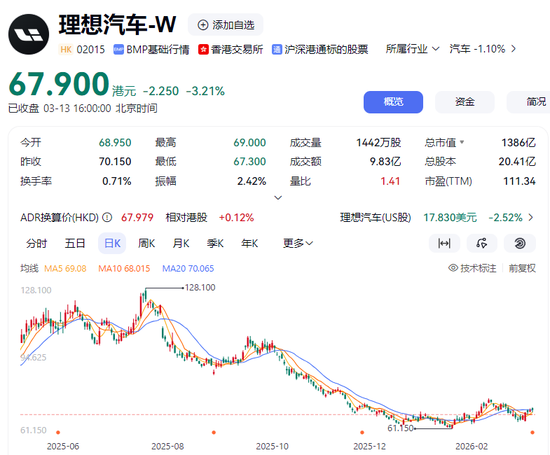Open the 汽车 -1.10% industry arrow

click(514, 49)
